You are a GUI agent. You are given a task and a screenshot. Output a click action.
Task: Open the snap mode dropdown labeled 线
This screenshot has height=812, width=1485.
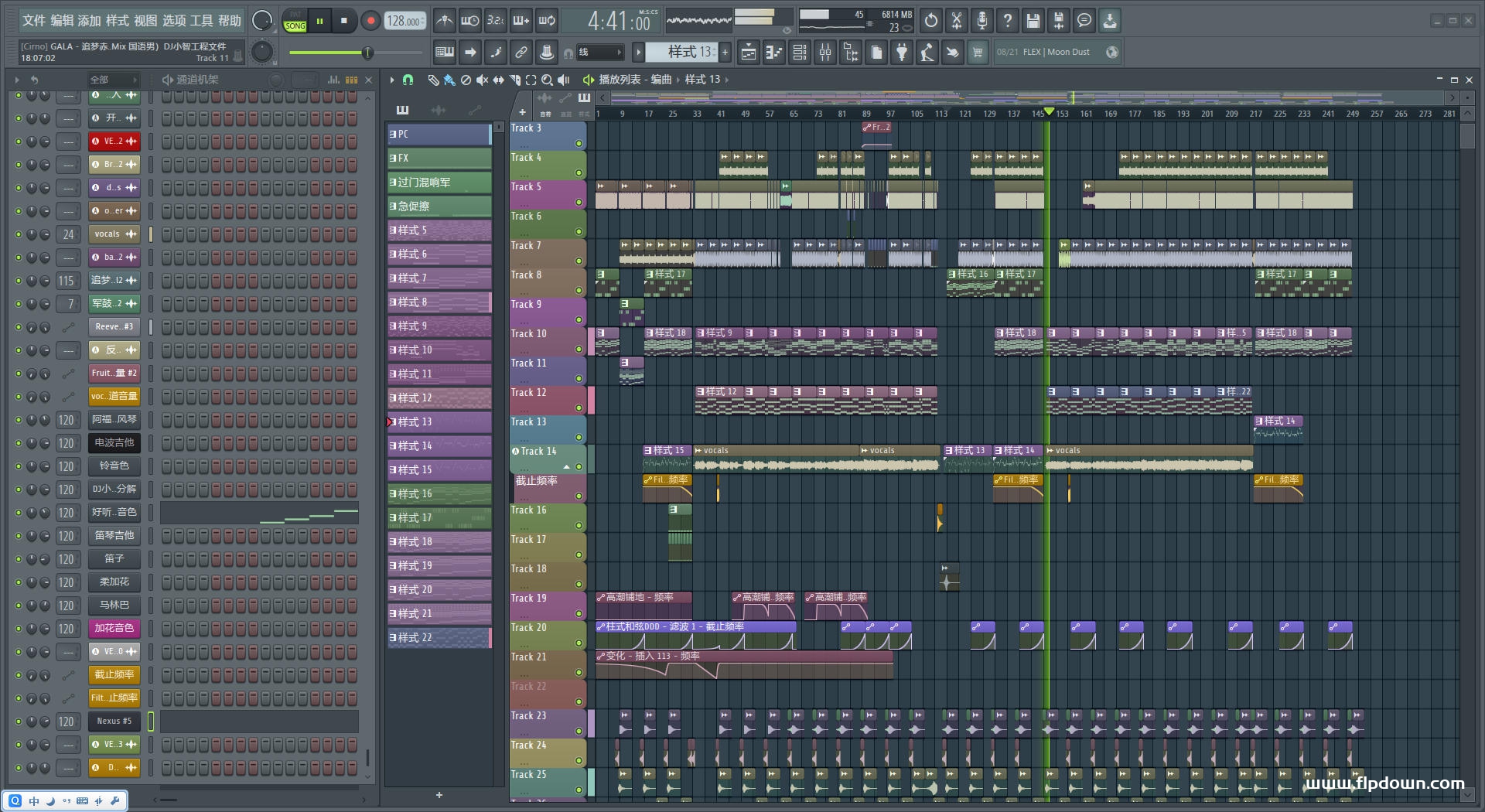coord(599,53)
